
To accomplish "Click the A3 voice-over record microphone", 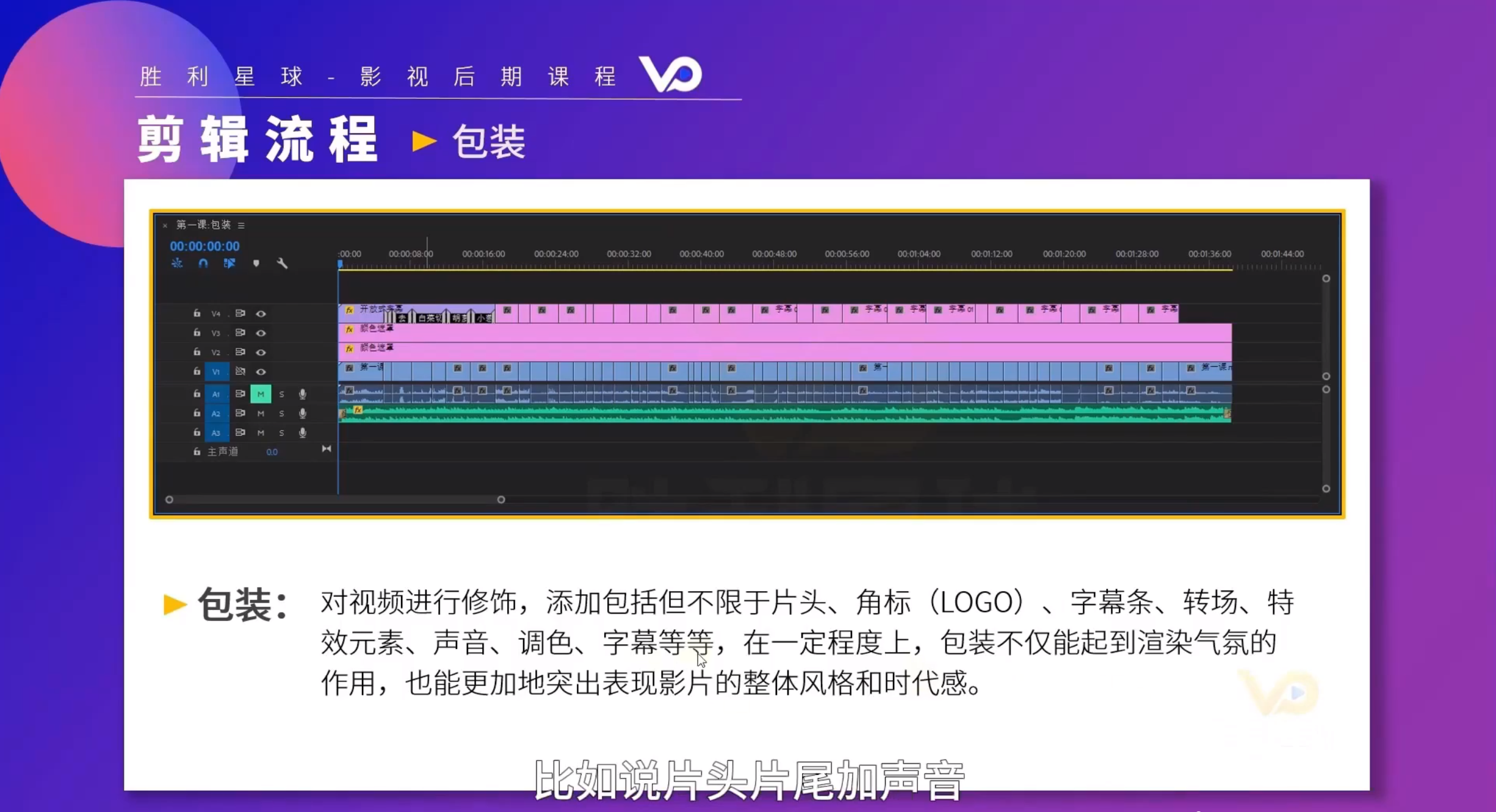I will [x=303, y=433].
